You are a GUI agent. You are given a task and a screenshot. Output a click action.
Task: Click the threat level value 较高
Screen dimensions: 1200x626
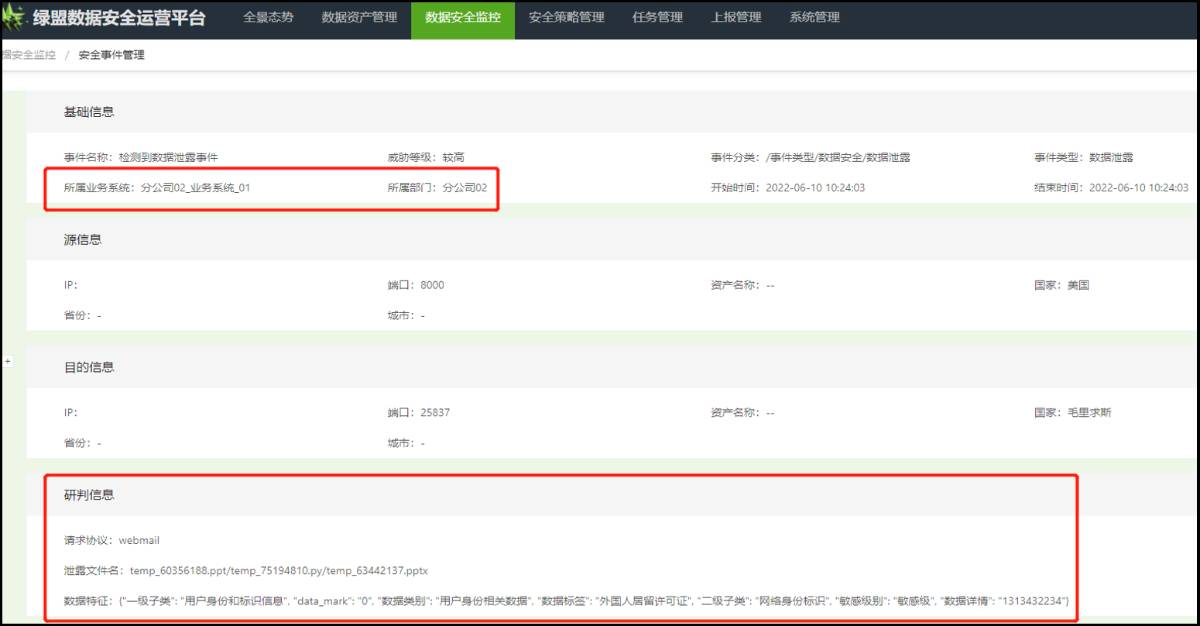coord(454,158)
